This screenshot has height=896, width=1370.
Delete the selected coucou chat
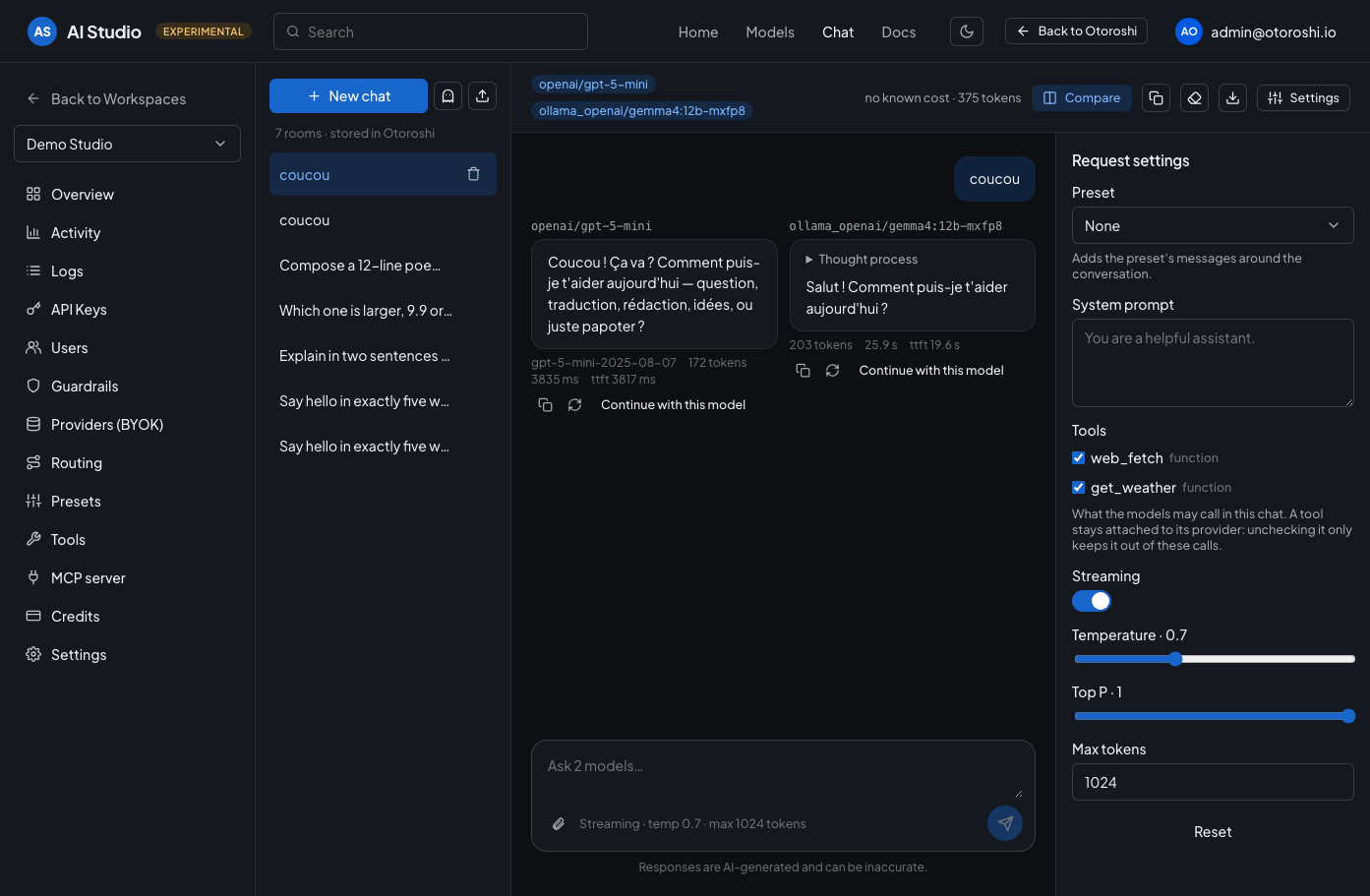point(473,174)
